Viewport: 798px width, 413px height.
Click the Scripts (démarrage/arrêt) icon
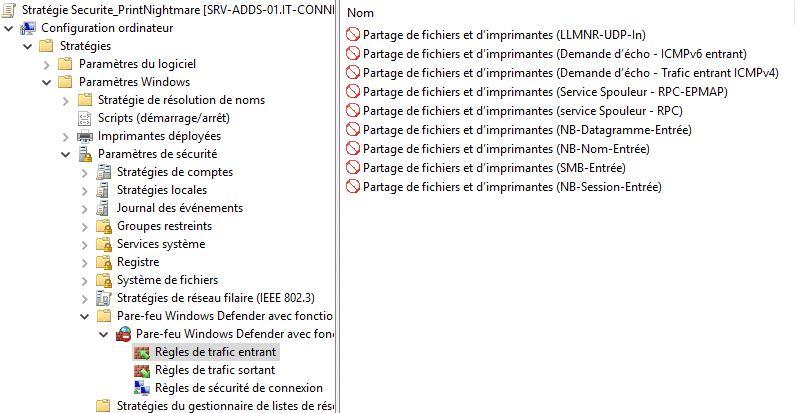(85, 118)
